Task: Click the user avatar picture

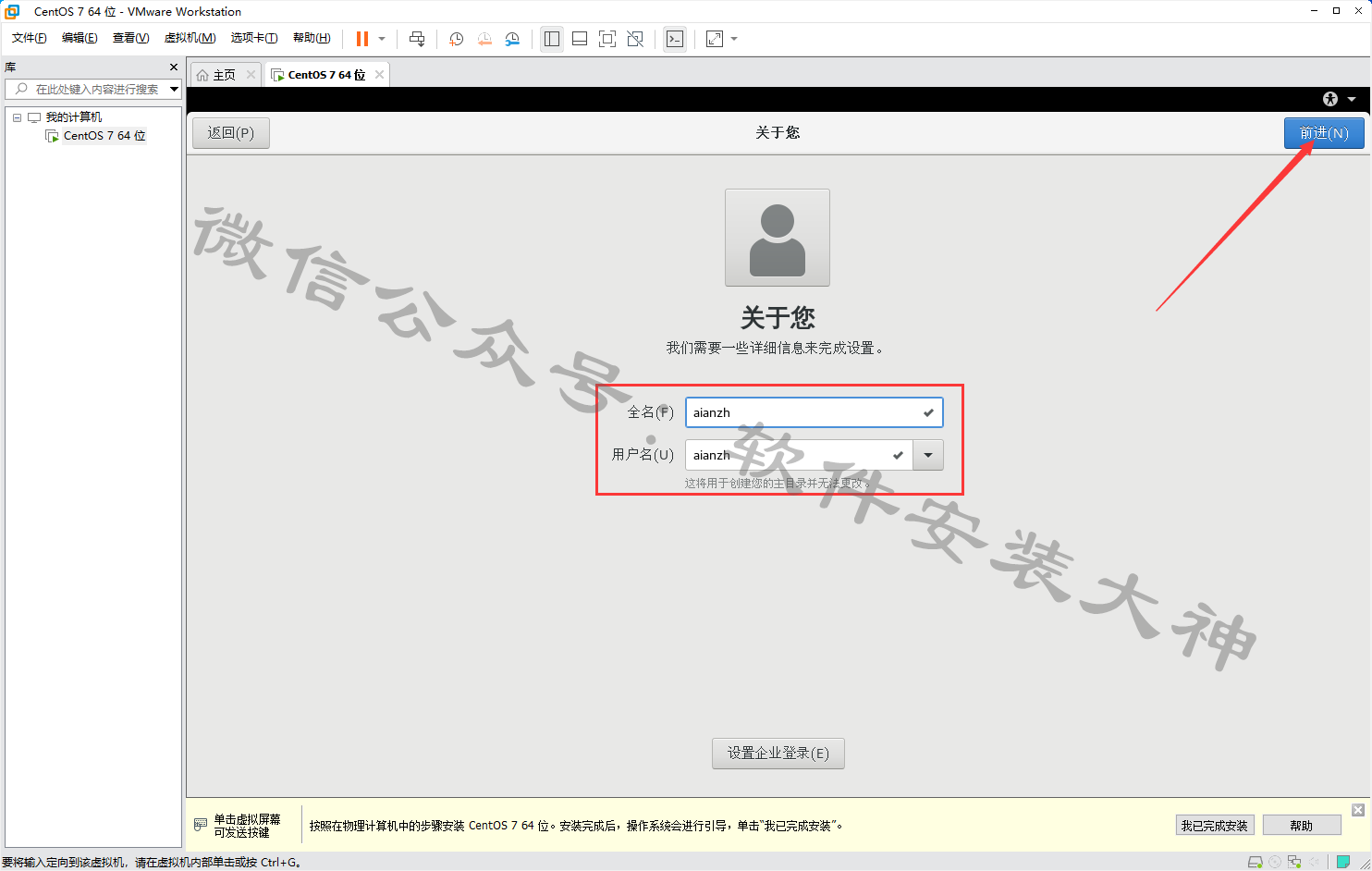Action: (x=778, y=238)
